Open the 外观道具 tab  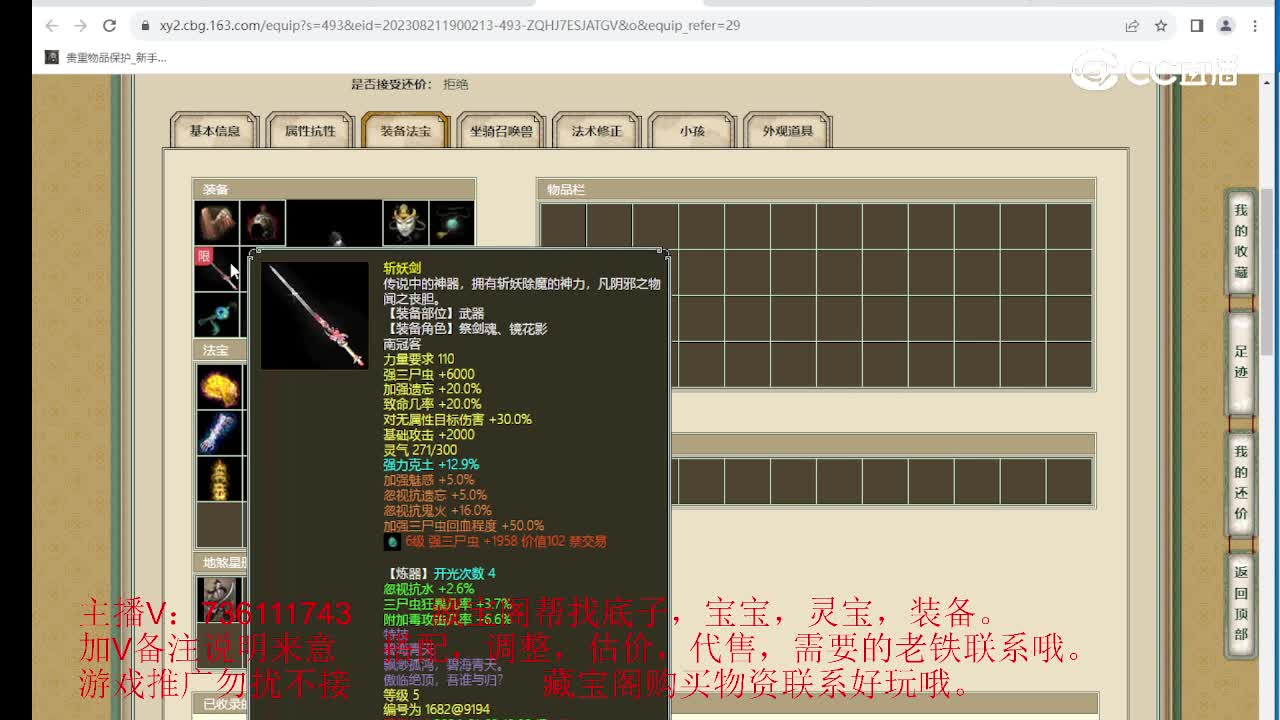pos(788,131)
